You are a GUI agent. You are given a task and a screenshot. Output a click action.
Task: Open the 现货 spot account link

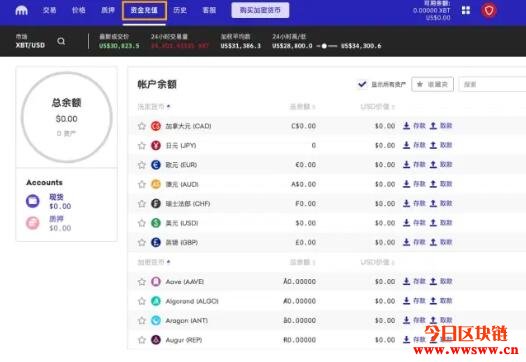pos(56,197)
